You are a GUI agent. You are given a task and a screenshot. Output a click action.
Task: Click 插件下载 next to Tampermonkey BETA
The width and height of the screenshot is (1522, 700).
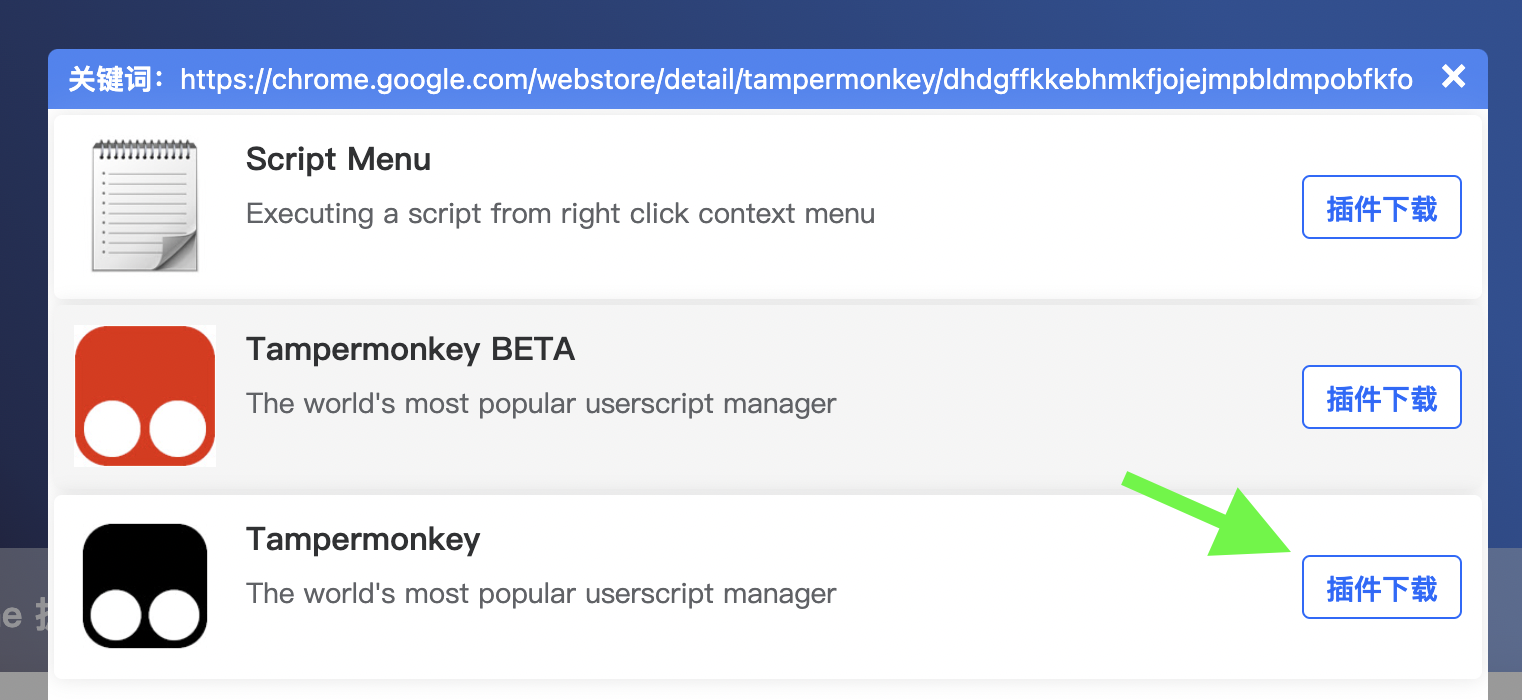coord(1381,397)
